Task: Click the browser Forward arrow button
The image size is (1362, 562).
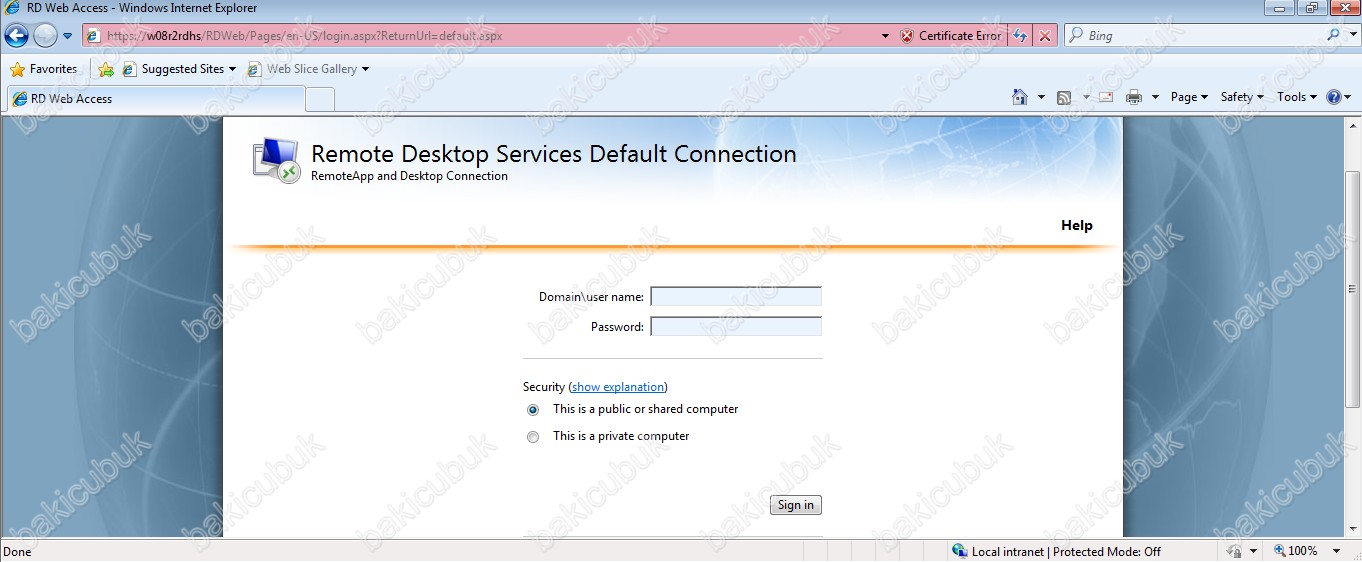Action: pos(45,36)
